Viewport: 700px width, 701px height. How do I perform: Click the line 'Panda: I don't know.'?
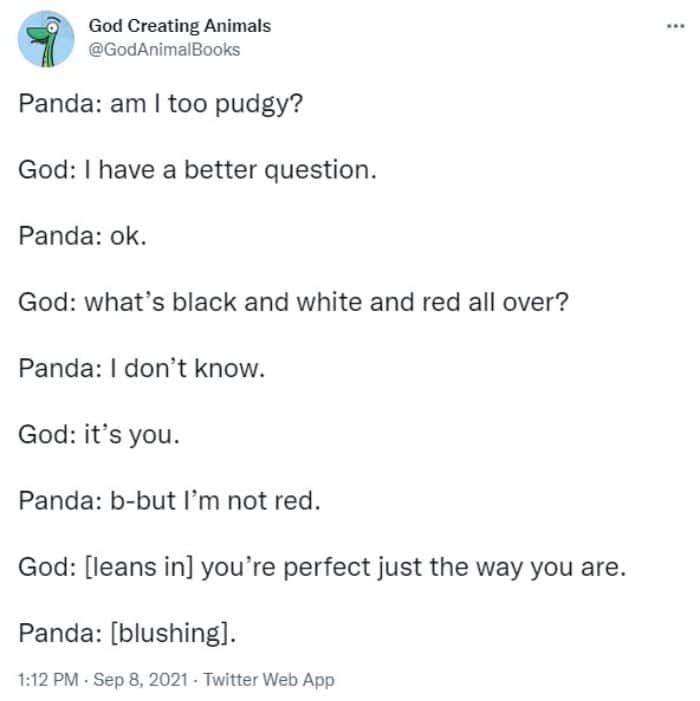(x=141, y=368)
